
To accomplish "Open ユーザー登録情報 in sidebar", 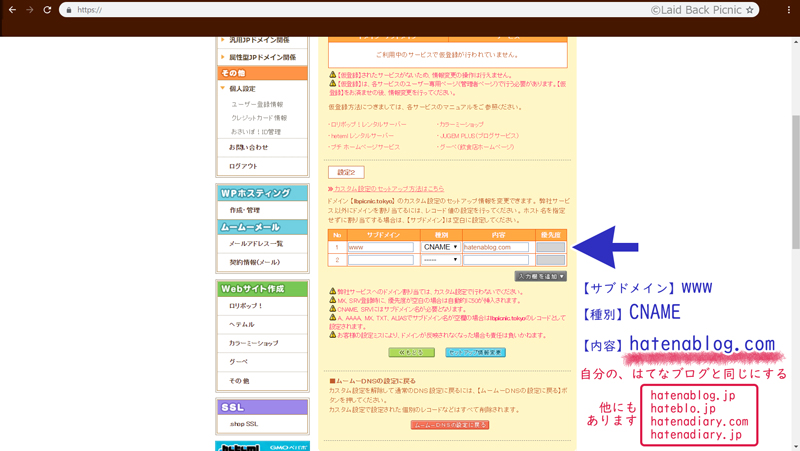I will click(x=257, y=104).
